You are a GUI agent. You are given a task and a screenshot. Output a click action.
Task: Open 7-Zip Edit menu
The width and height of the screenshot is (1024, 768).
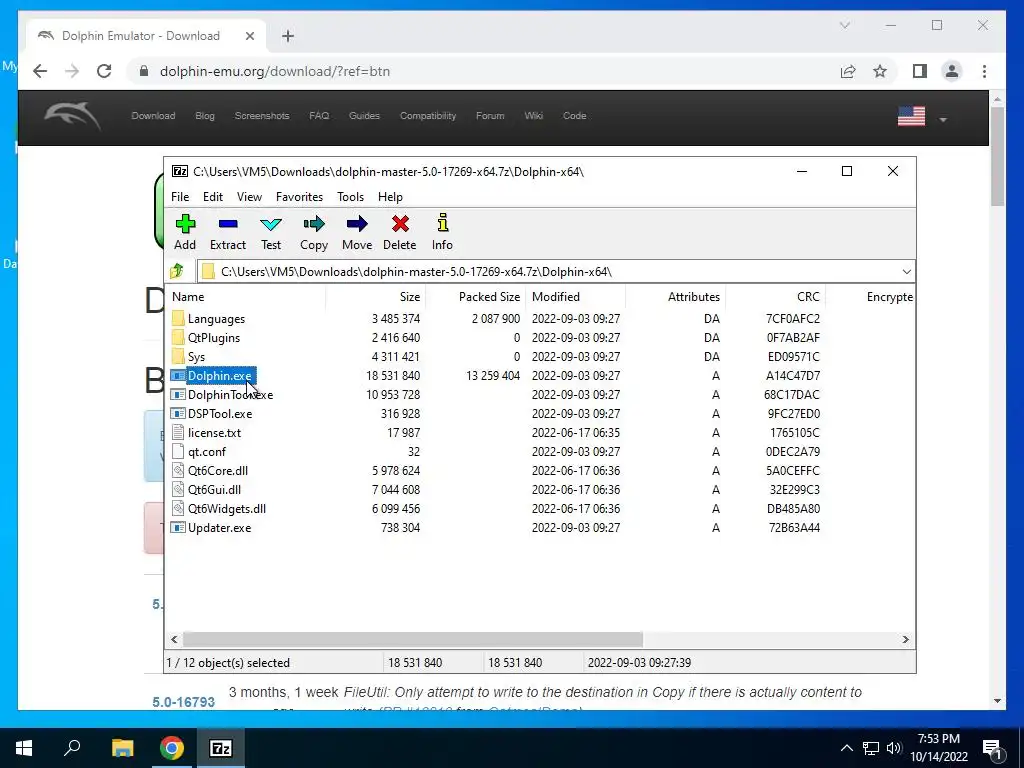pyautogui.click(x=213, y=197)
